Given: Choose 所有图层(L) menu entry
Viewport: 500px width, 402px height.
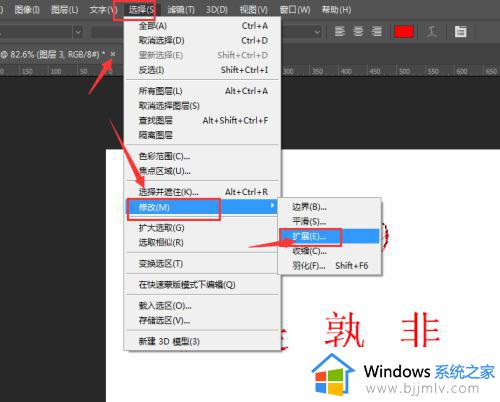Looking at the screenshot, I should [x=203, y=91].
